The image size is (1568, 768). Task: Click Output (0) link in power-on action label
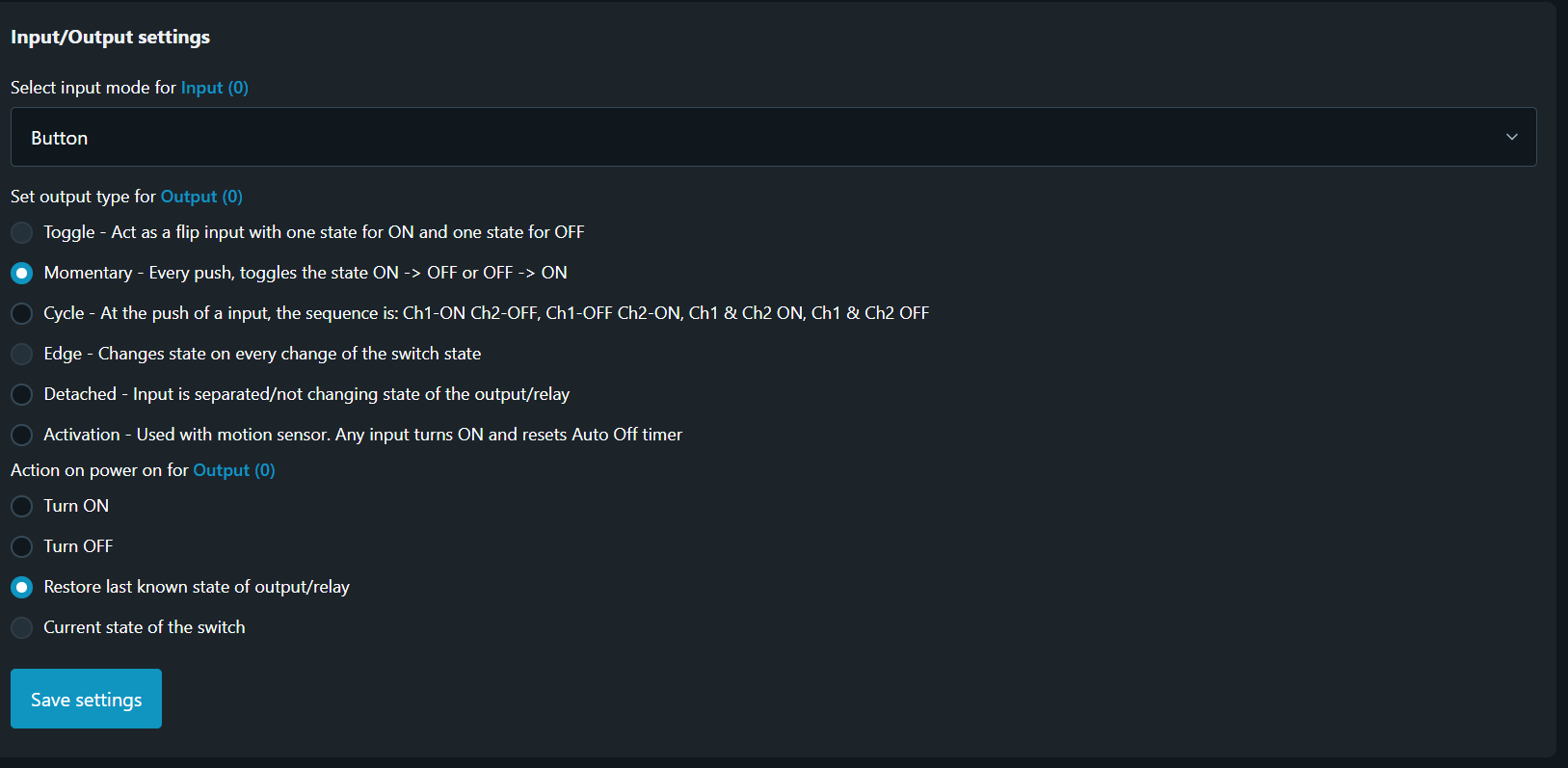234,470
